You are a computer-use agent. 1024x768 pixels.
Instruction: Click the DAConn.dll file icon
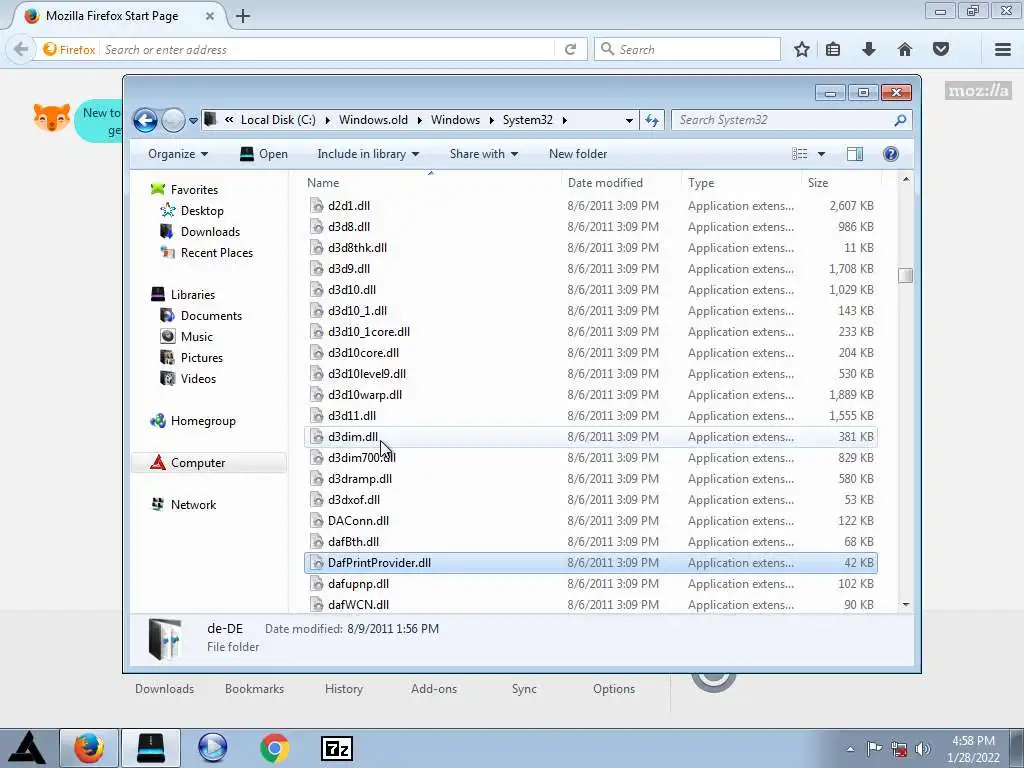[x=317, y=521]
